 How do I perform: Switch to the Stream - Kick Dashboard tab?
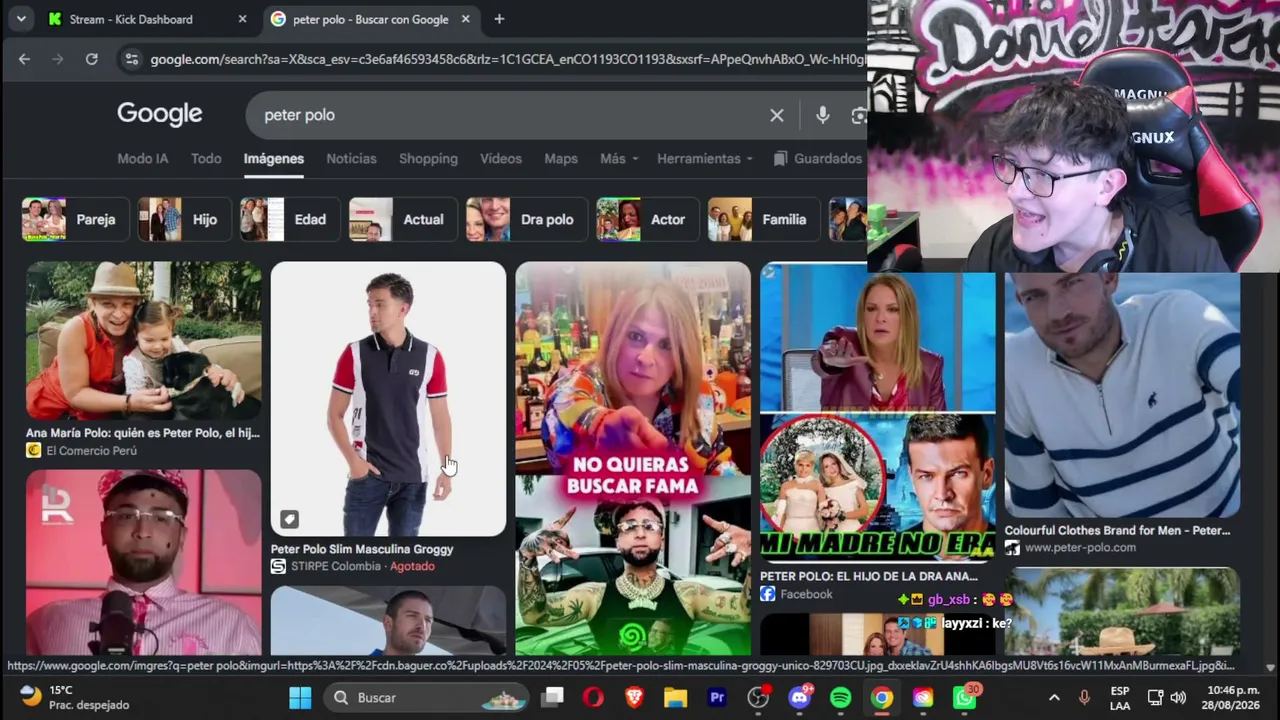point(146,19)
